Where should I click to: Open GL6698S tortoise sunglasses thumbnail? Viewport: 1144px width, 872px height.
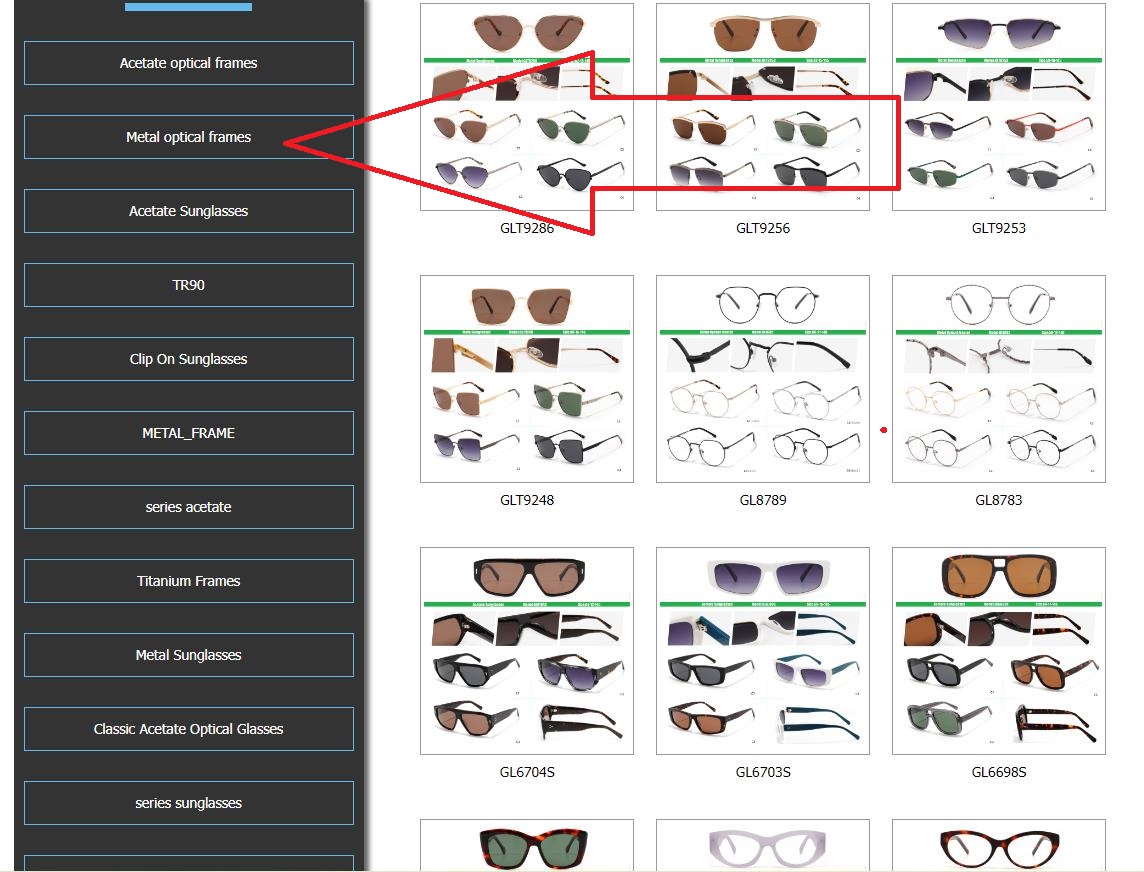(x=998, y=651)
